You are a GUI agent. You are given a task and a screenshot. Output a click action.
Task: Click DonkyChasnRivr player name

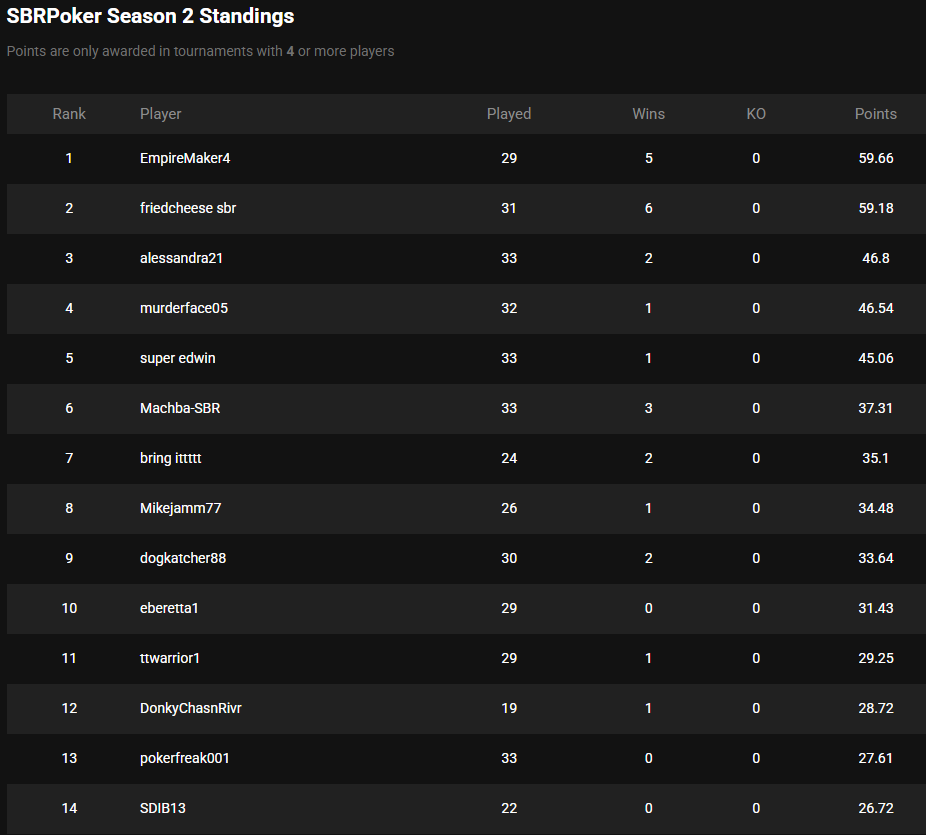(191, 708)
